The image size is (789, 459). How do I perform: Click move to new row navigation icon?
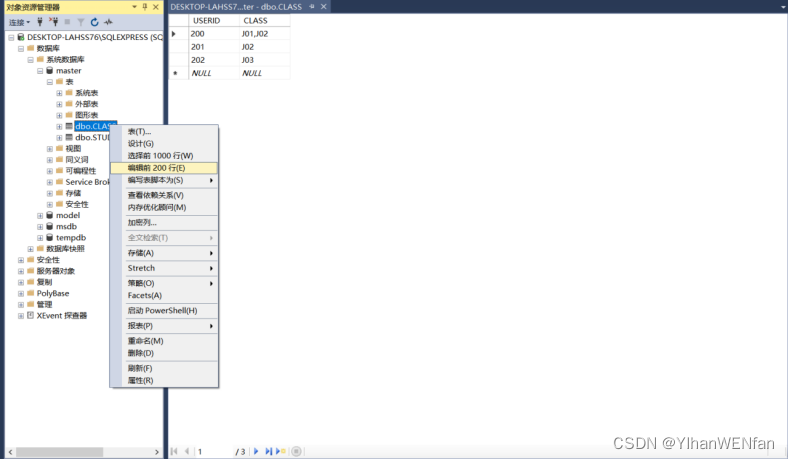[281, 451]
